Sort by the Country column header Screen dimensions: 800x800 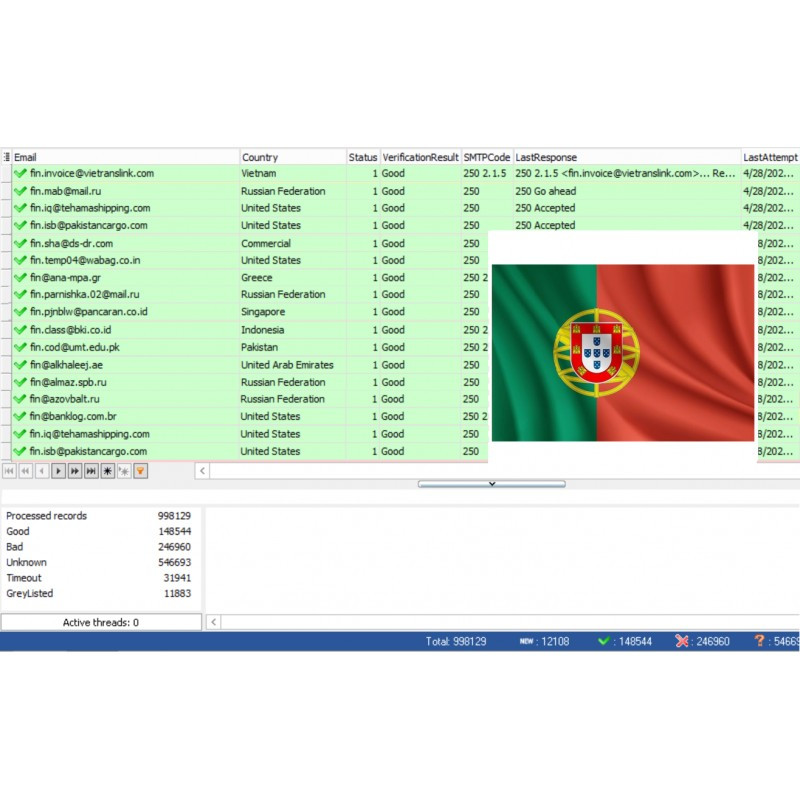(292, 157)
